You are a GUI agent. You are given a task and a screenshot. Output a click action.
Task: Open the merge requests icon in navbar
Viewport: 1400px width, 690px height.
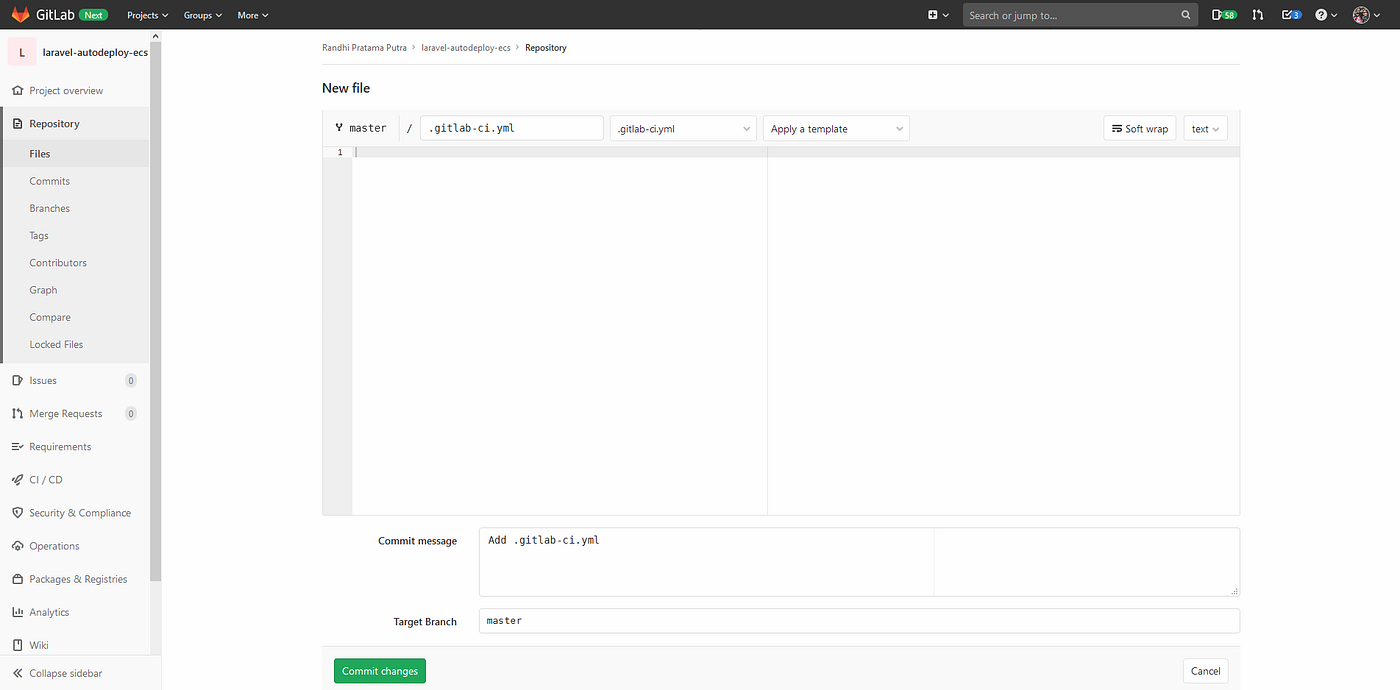click(1257, 14)
